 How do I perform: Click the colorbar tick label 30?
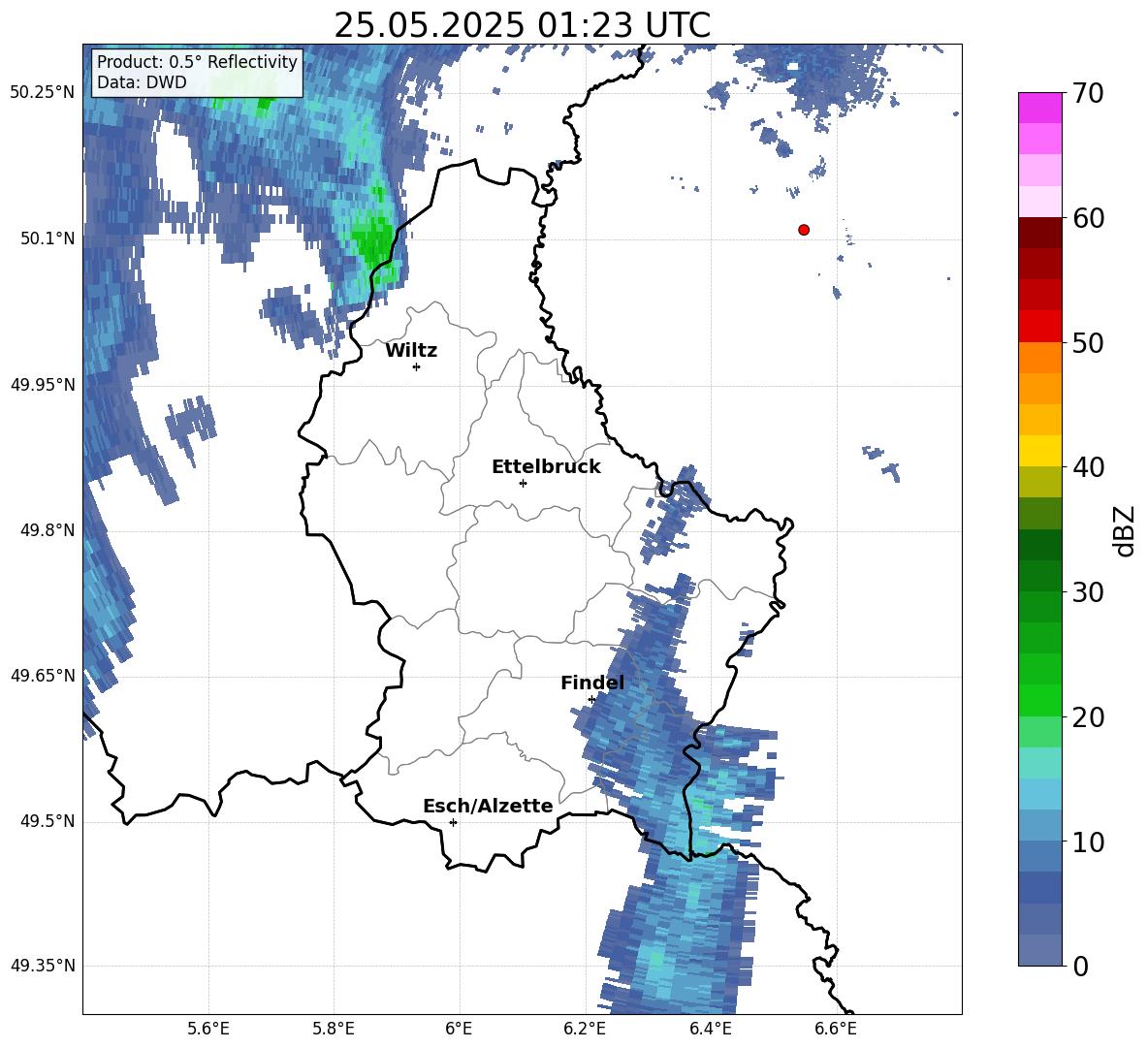1088,591
